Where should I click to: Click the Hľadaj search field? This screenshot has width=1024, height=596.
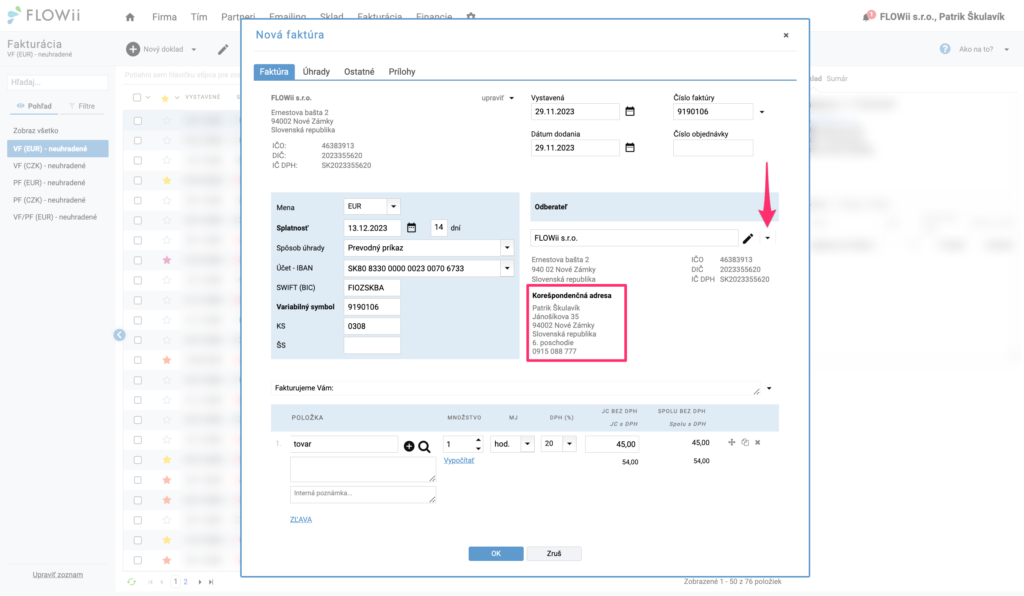(x=57, y=82)
